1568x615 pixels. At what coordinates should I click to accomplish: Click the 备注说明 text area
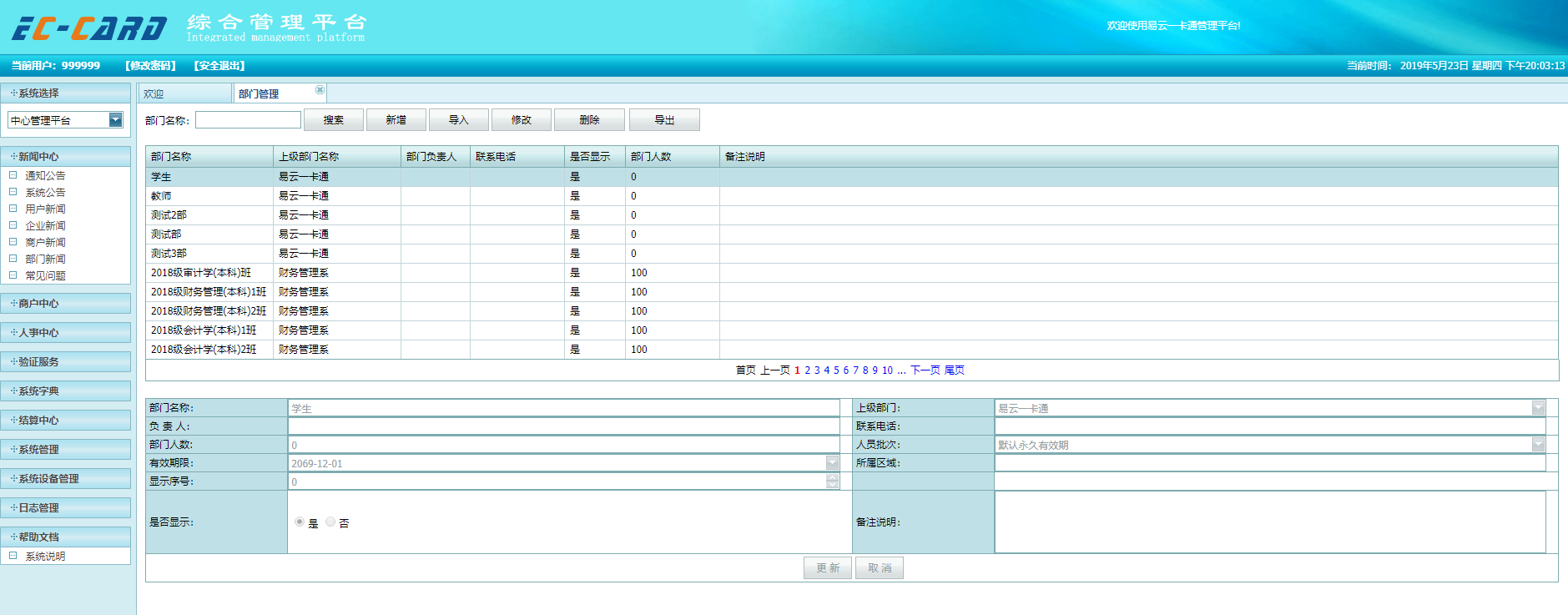(1270, 522)
